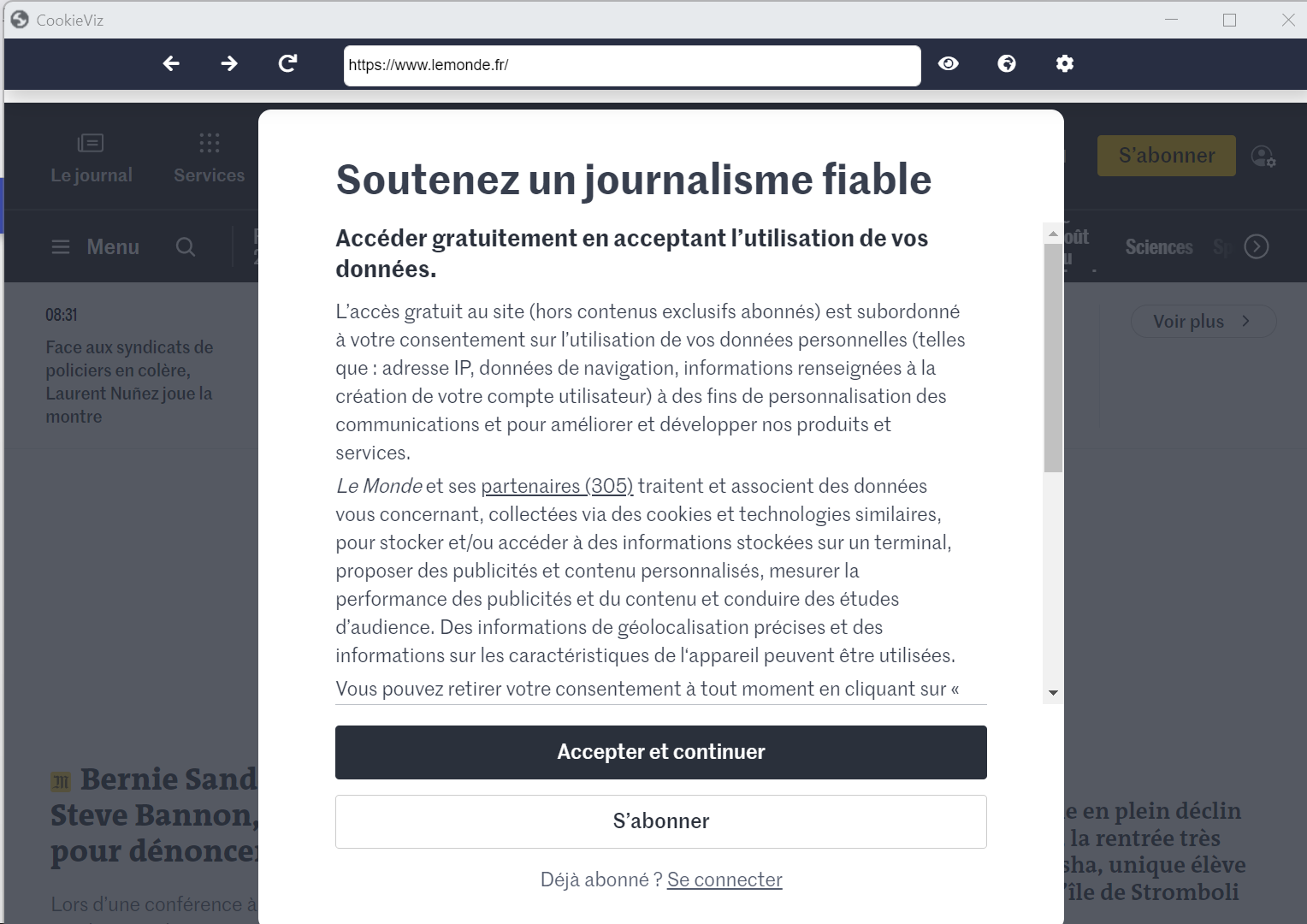Open the globe icon in toolbar
1307x924 pixels.
point(1007,63)
